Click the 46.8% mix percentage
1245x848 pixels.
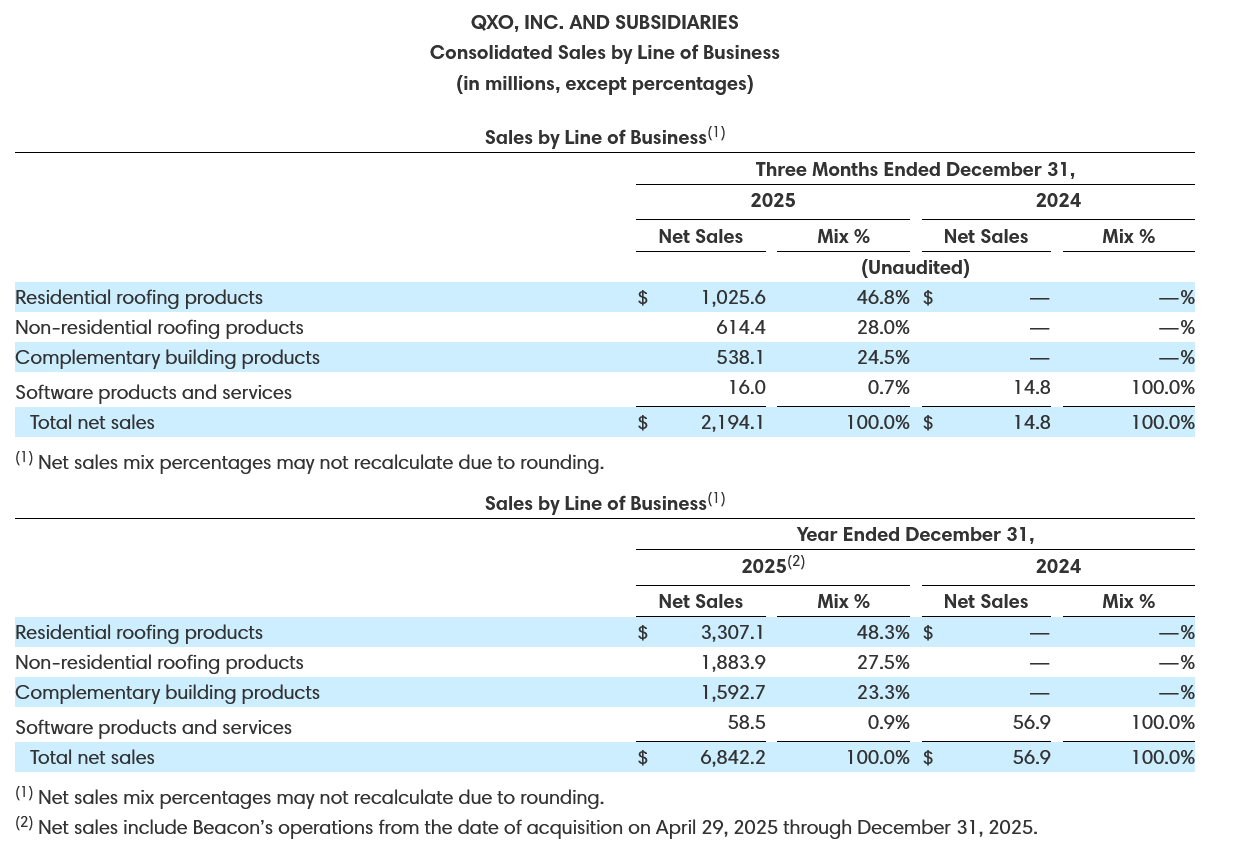(877, 297)
